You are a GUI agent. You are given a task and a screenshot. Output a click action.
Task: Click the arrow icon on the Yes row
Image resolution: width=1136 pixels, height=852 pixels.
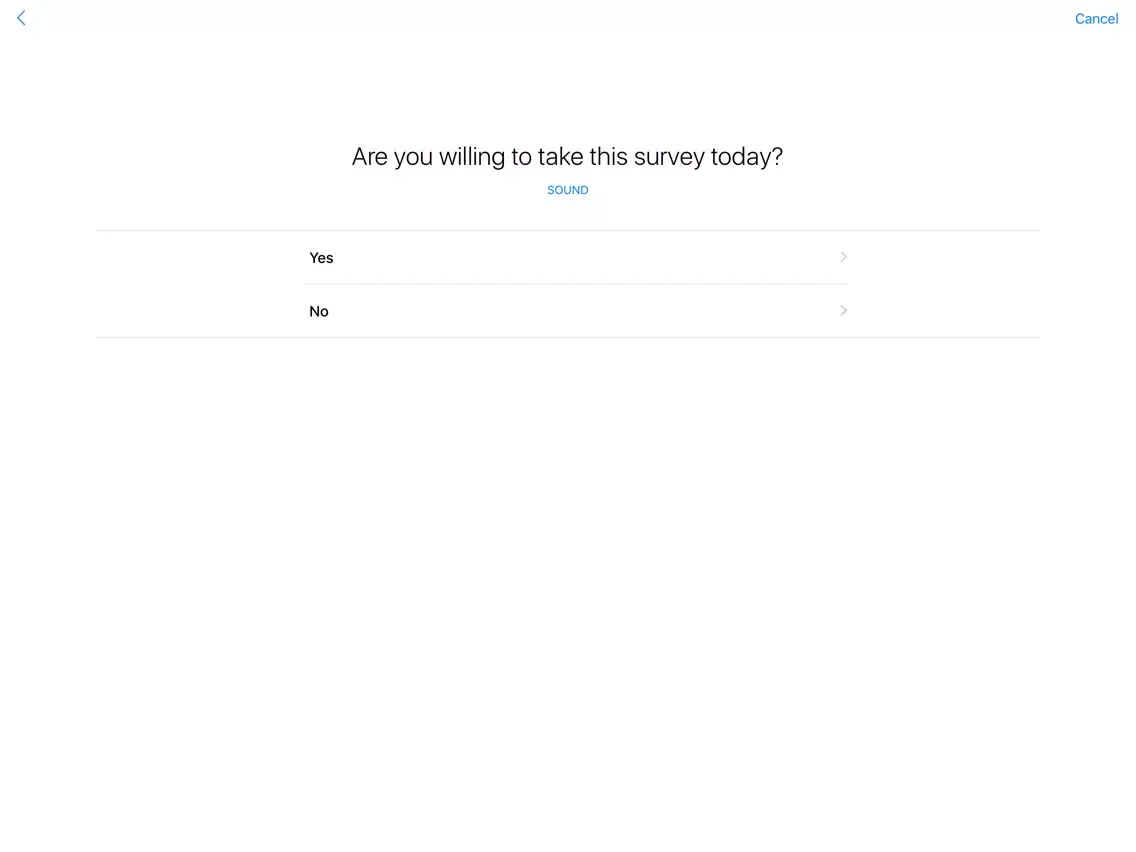coord(843,257)
